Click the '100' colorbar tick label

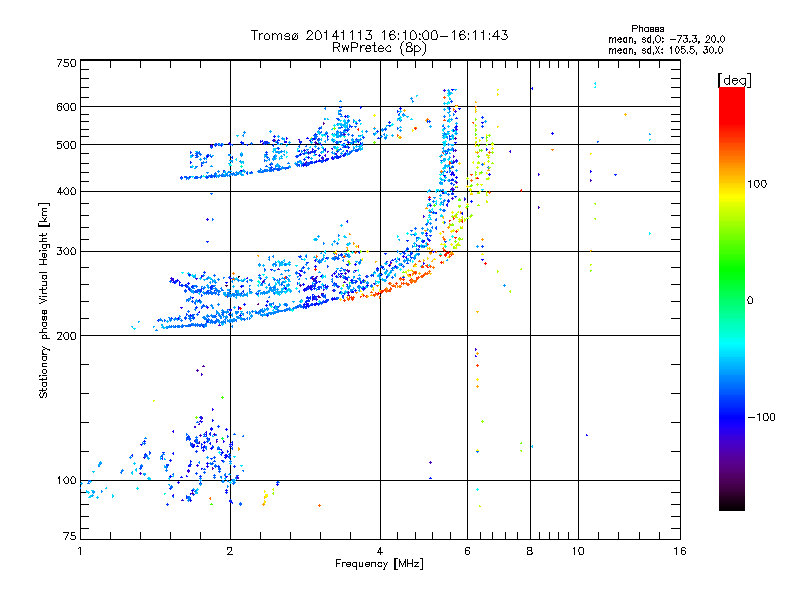[x=757, y=184]
